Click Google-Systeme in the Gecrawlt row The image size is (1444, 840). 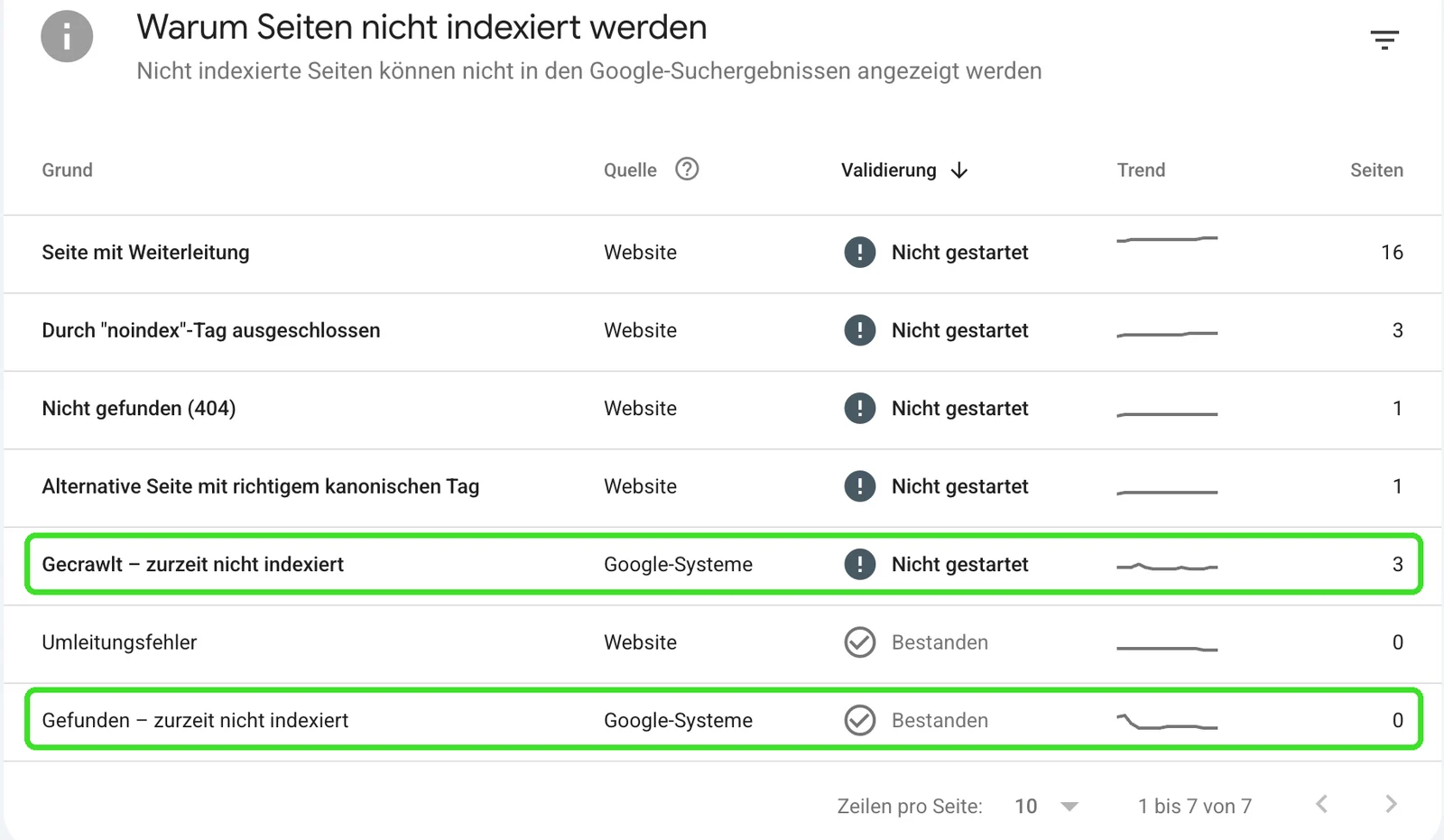click(678, 564)
